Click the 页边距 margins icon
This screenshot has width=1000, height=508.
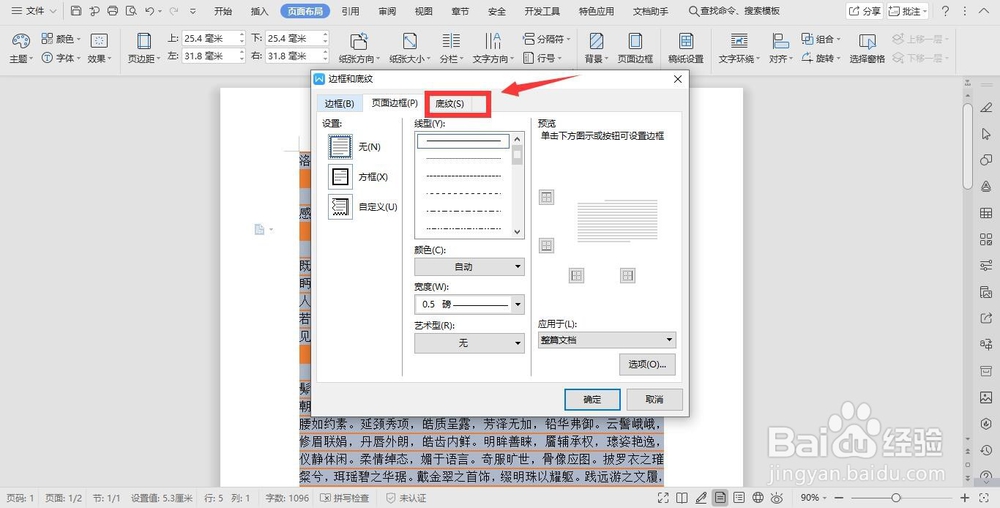point(144,41)
